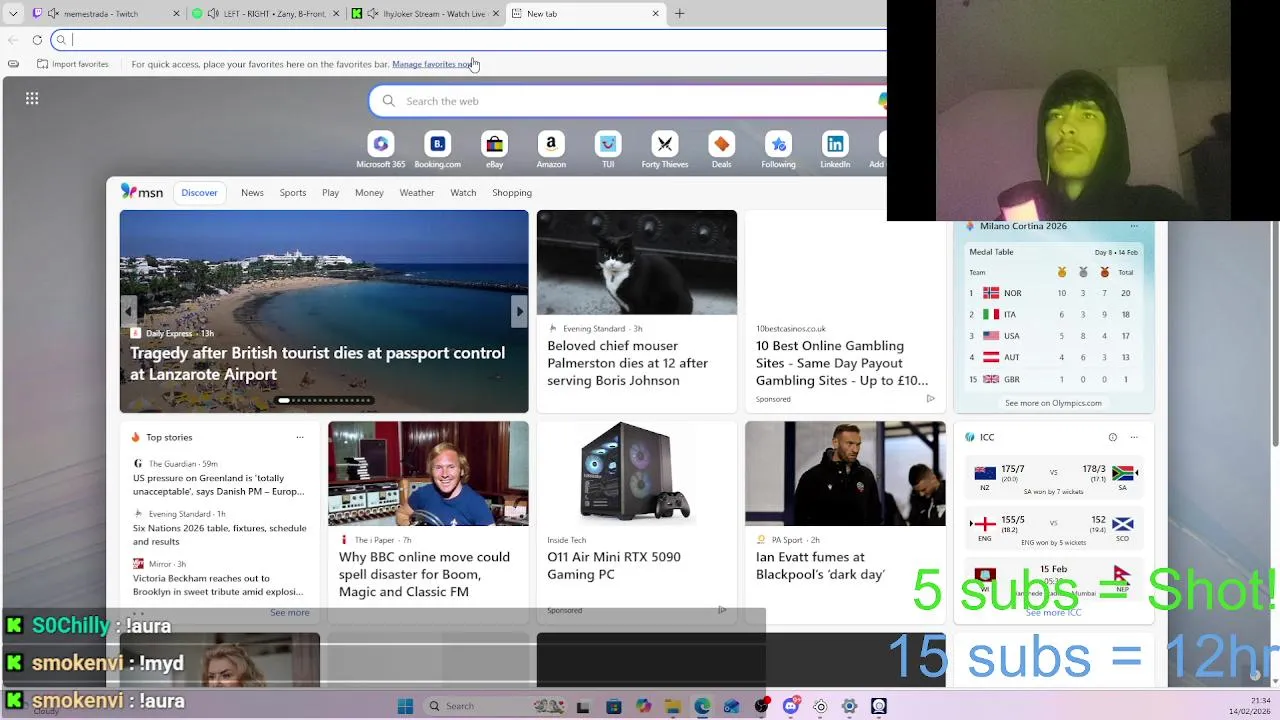1280x720 pixels.
Task: Advance carousel with next arrow
Action: [x=519, y=312]
